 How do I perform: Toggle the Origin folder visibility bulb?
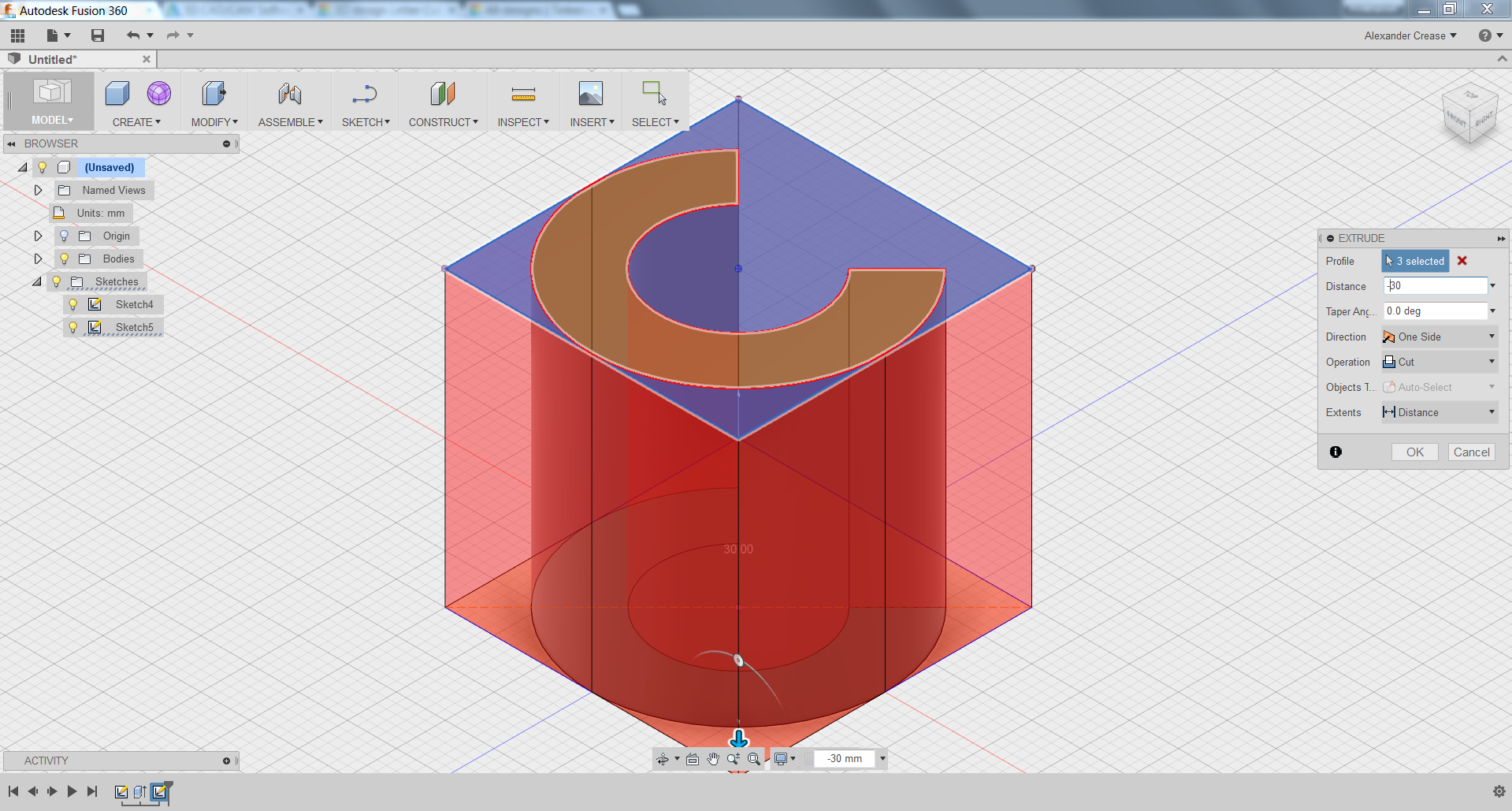click(x=64, y=236)
